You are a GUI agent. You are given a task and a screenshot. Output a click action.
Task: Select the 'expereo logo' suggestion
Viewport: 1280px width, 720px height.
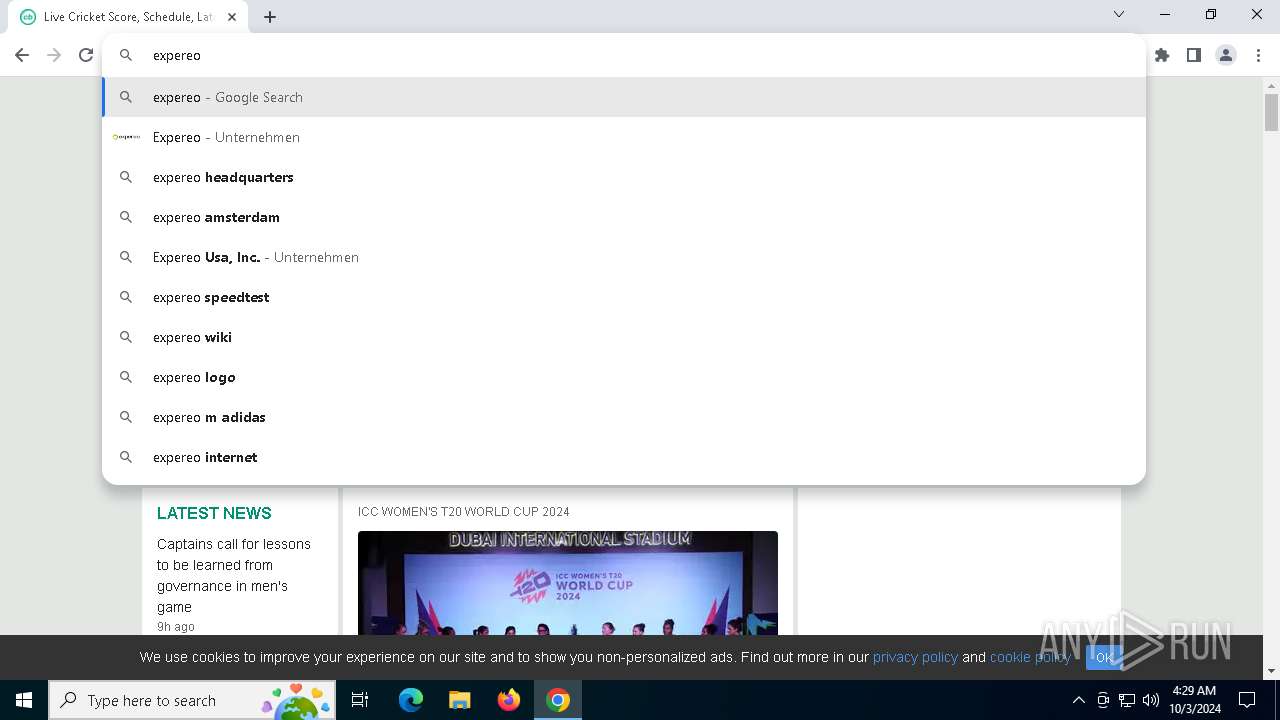point(624,377)
